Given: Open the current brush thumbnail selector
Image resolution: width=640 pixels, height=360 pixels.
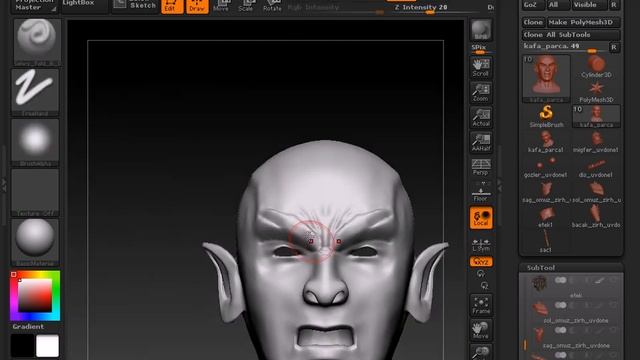Looking at the screenshot, I should coord(37,42).
